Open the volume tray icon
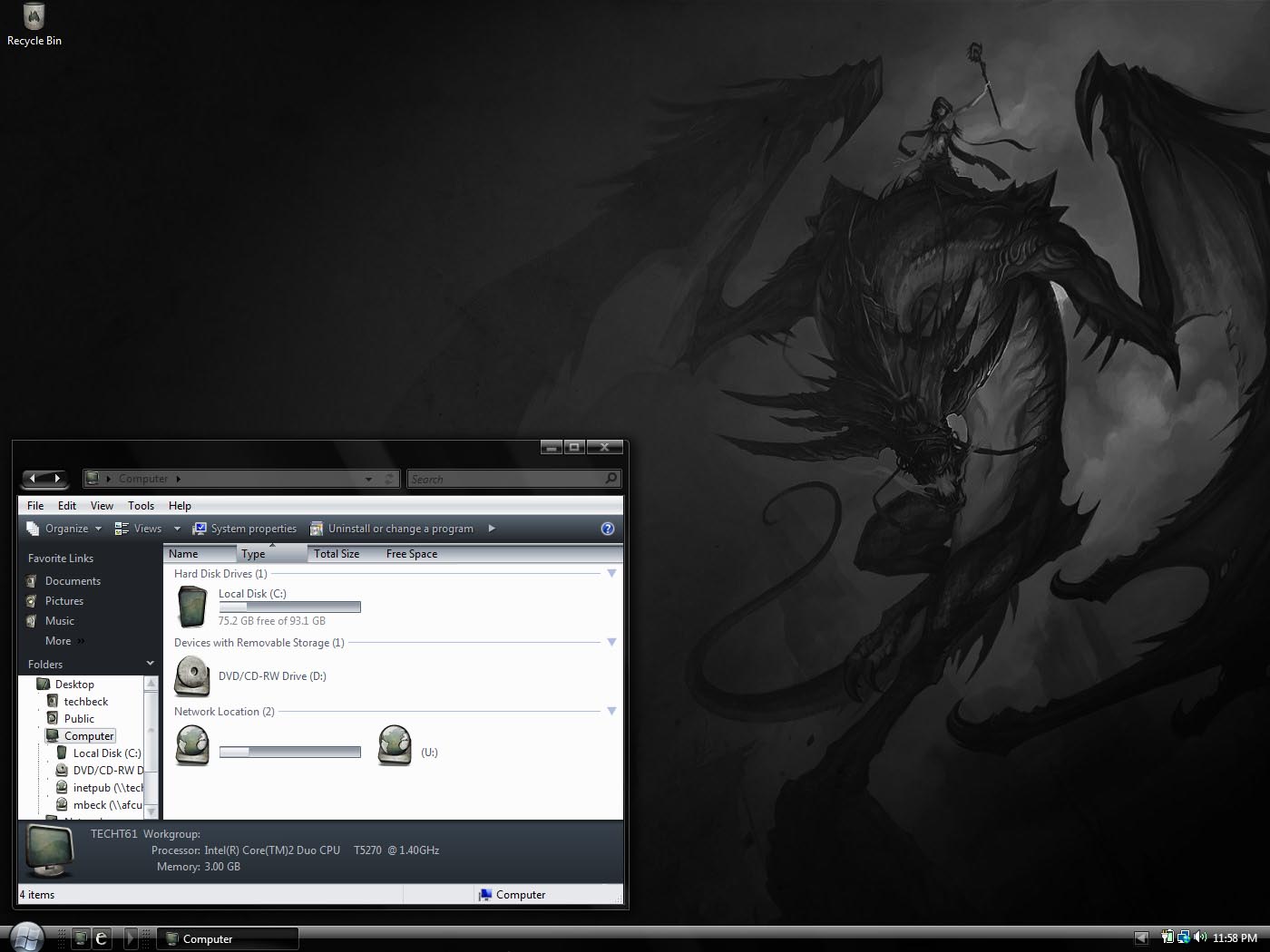 [x=1200, y=937]
